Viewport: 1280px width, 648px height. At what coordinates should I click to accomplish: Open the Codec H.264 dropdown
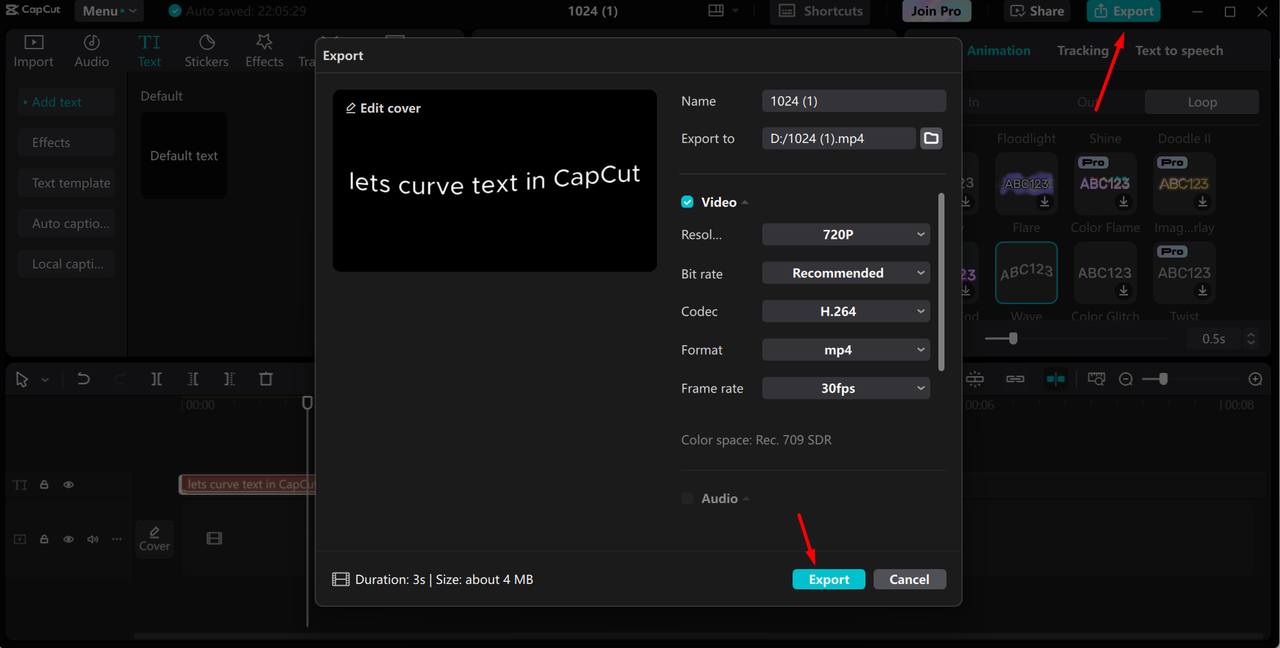point(846,311)
